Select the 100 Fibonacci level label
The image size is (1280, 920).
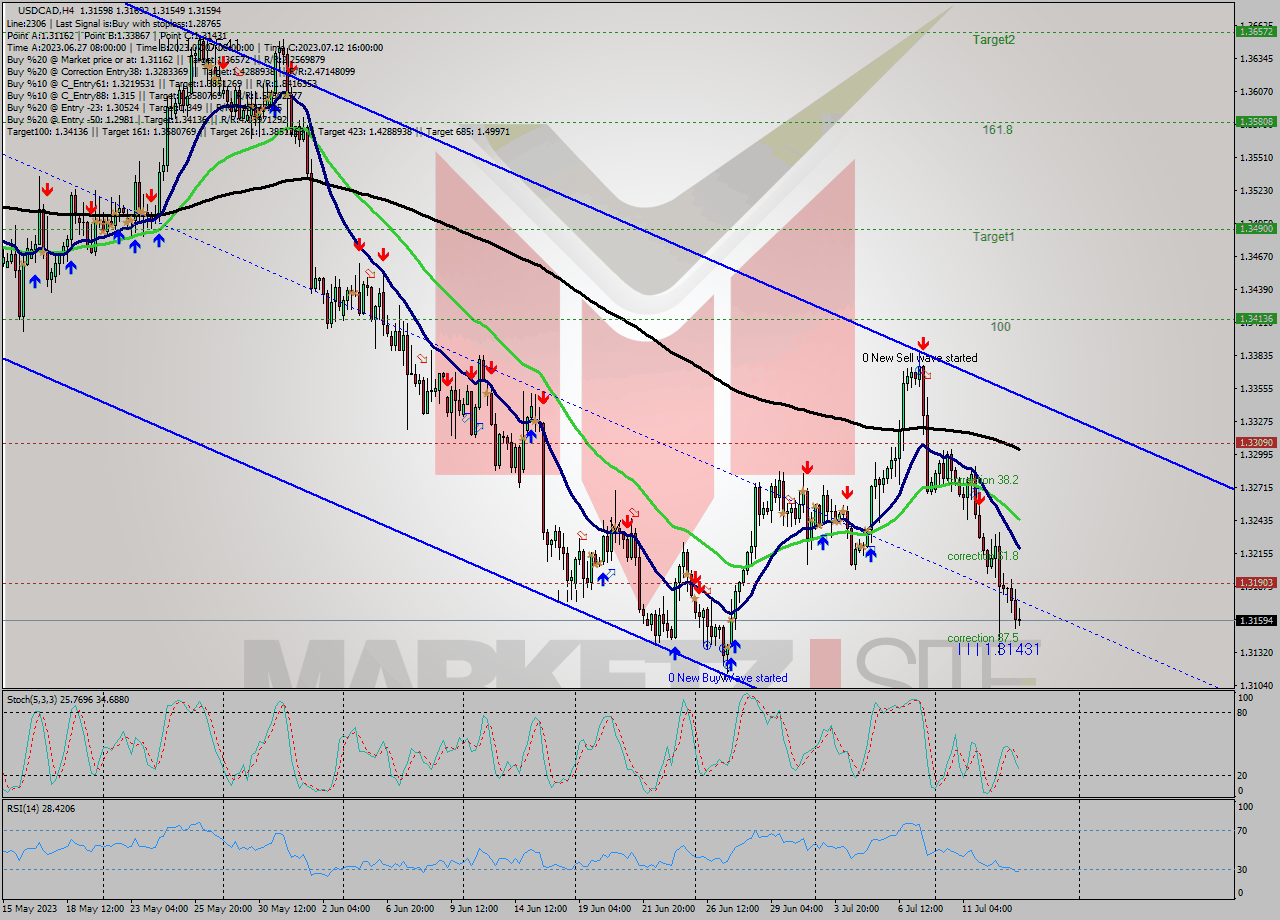point(1001,327)
